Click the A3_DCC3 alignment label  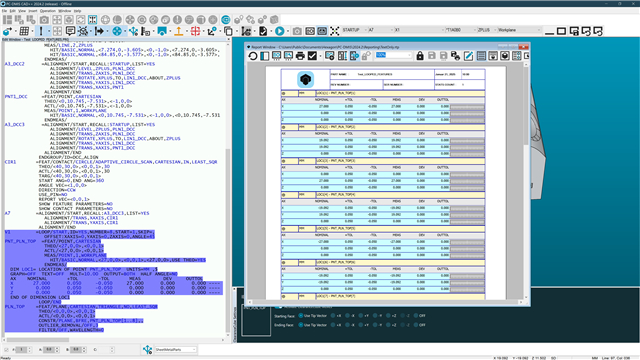(15, 124)
